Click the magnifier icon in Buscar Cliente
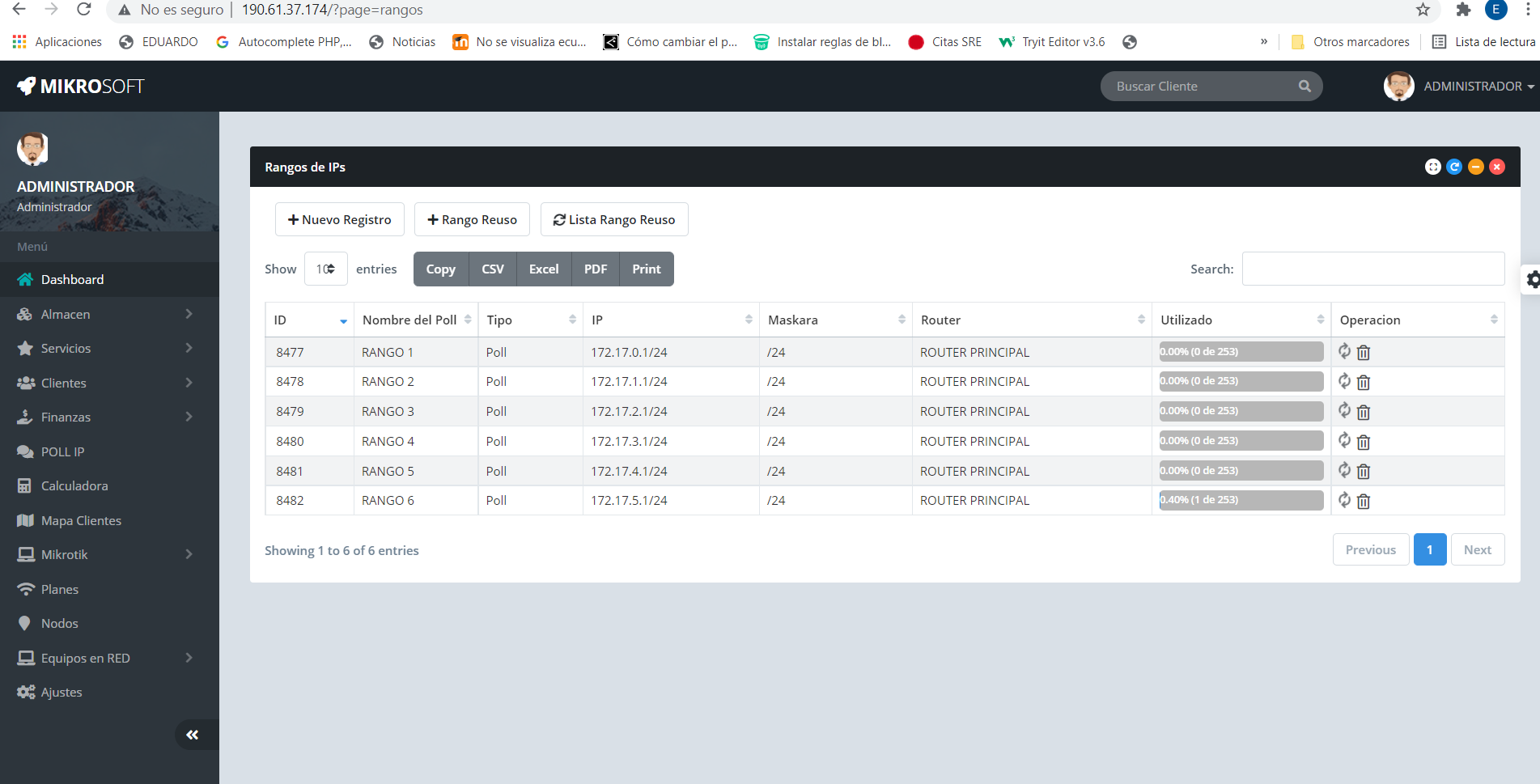 pyautogui.click(x=1305, y=86)
